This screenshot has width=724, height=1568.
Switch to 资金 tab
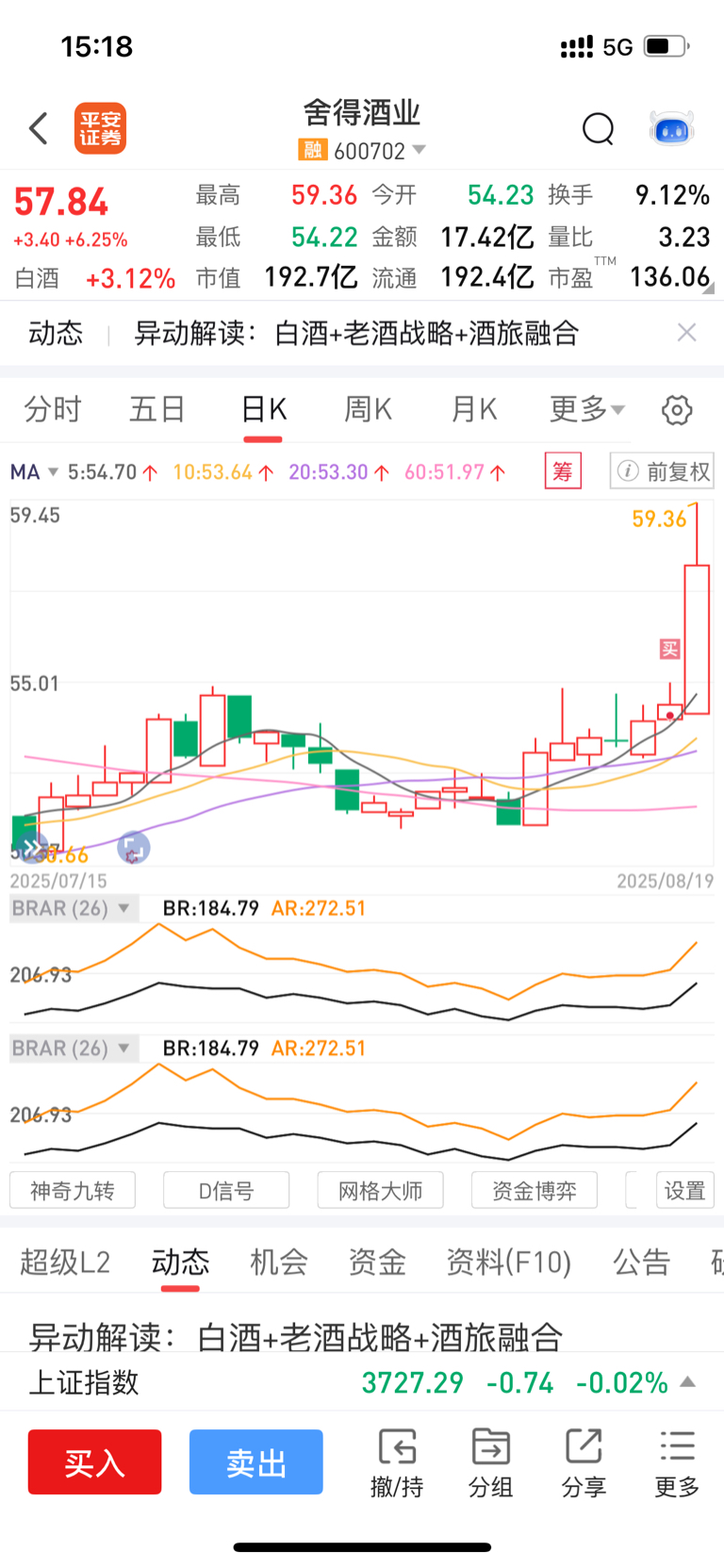click(377, 1262)
